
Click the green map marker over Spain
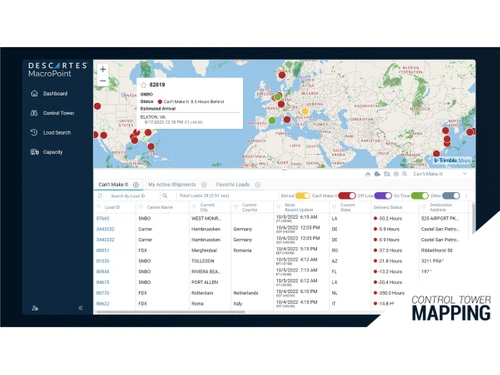coord(272,120)
